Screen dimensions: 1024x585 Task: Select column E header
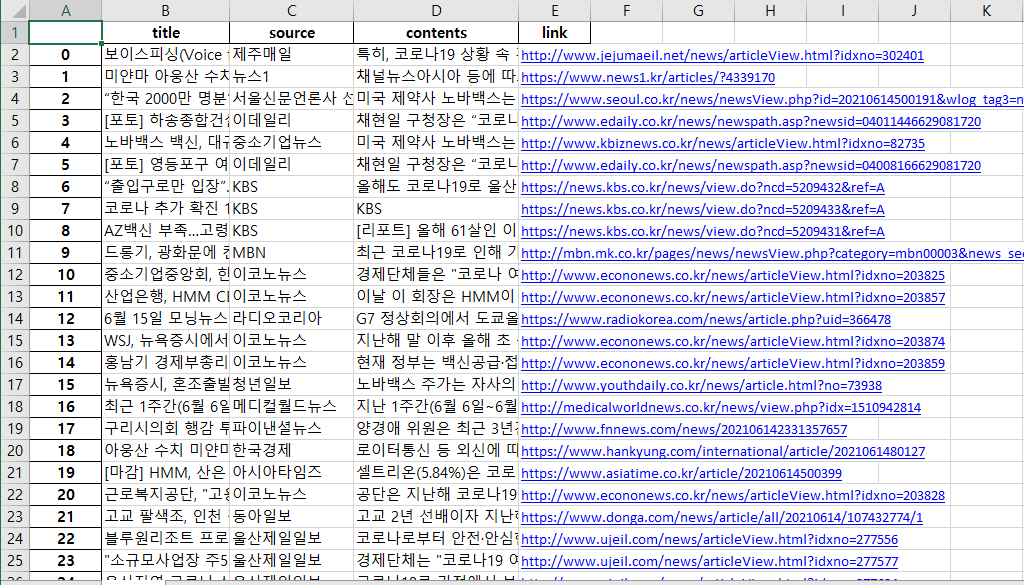click(554, 10)
